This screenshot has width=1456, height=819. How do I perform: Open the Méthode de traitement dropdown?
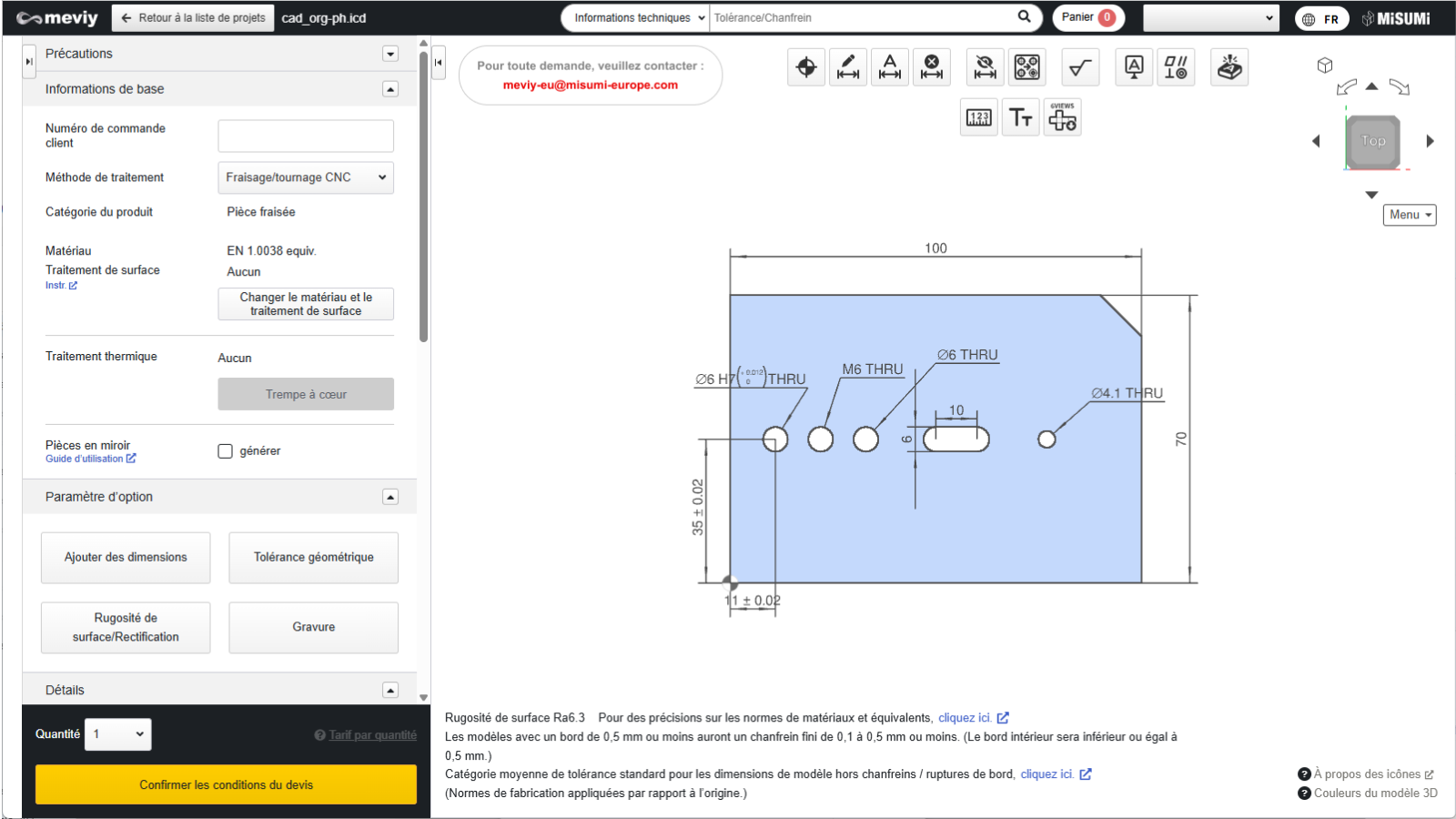click(x=306, y=177)
